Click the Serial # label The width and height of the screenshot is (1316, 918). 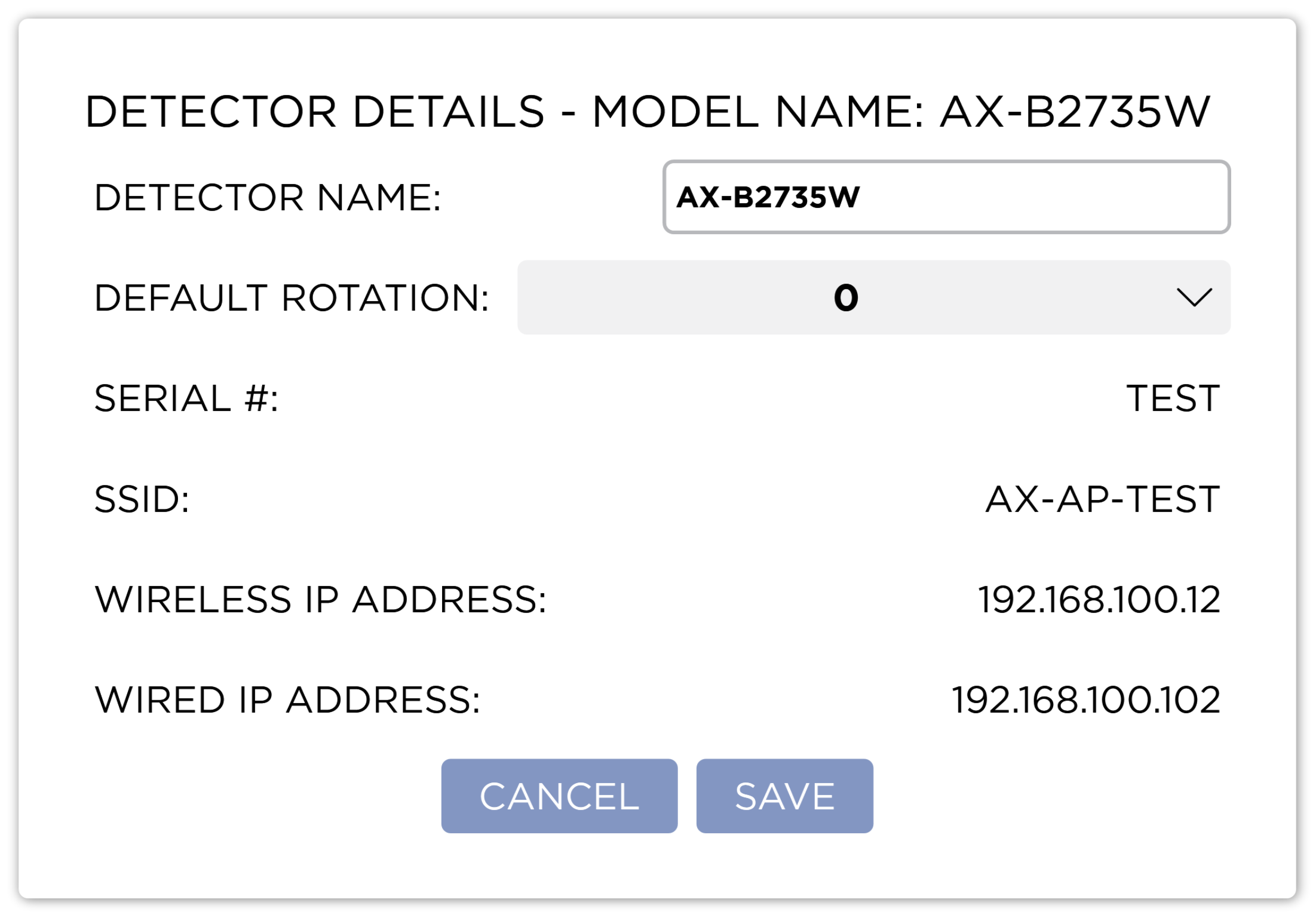(186, 398)
